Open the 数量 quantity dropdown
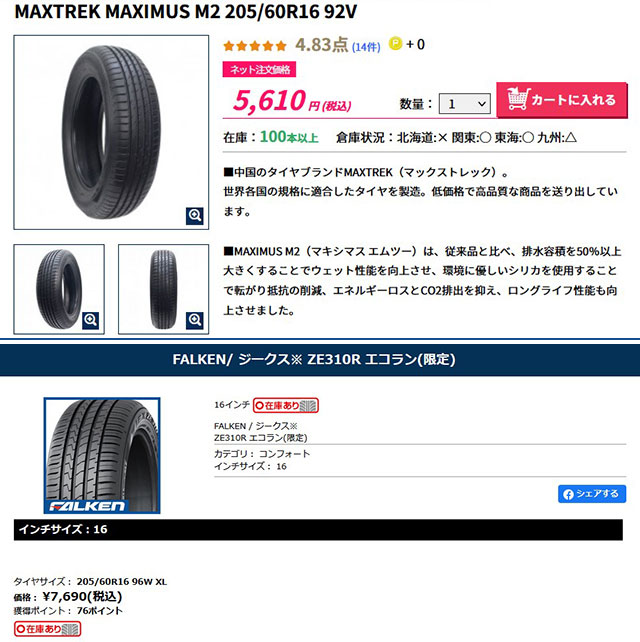640x642 pixels. point(464,104)
